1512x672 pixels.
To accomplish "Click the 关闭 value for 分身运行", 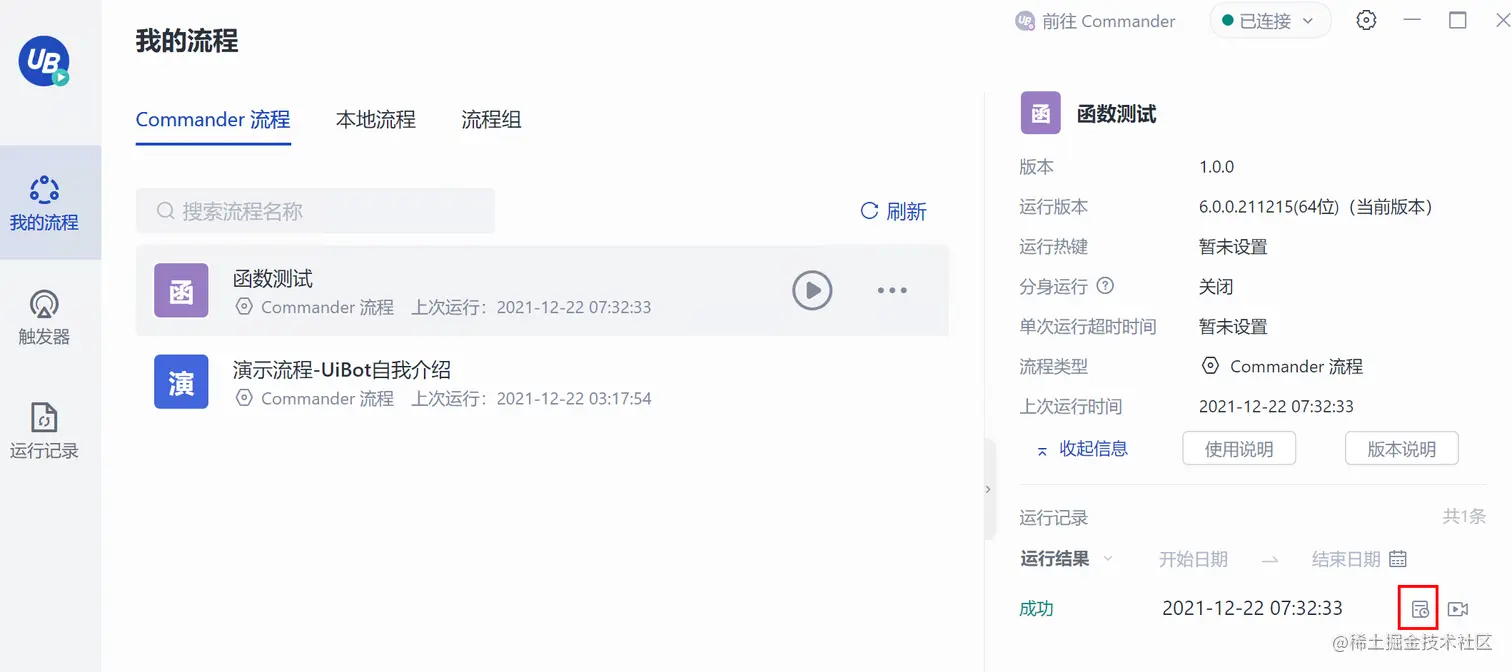I will [1216, 287].
